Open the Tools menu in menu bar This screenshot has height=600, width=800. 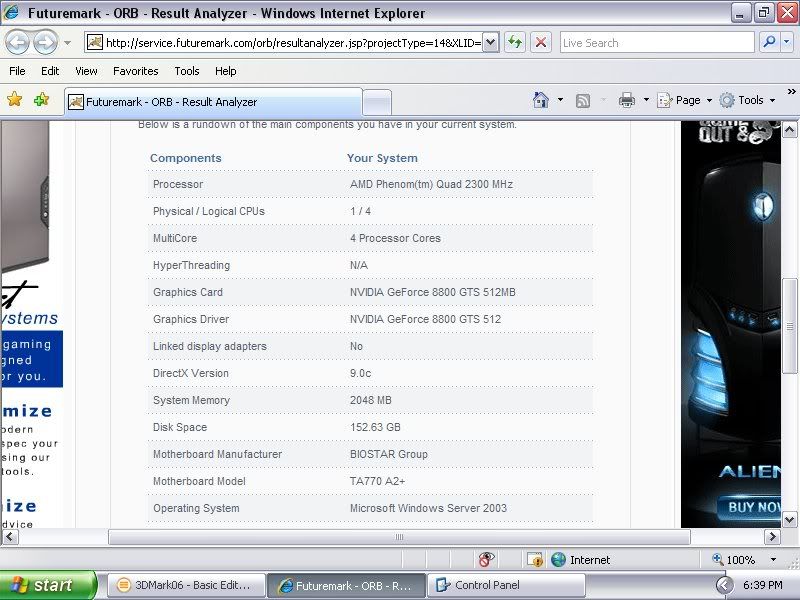tap(187, 71)
